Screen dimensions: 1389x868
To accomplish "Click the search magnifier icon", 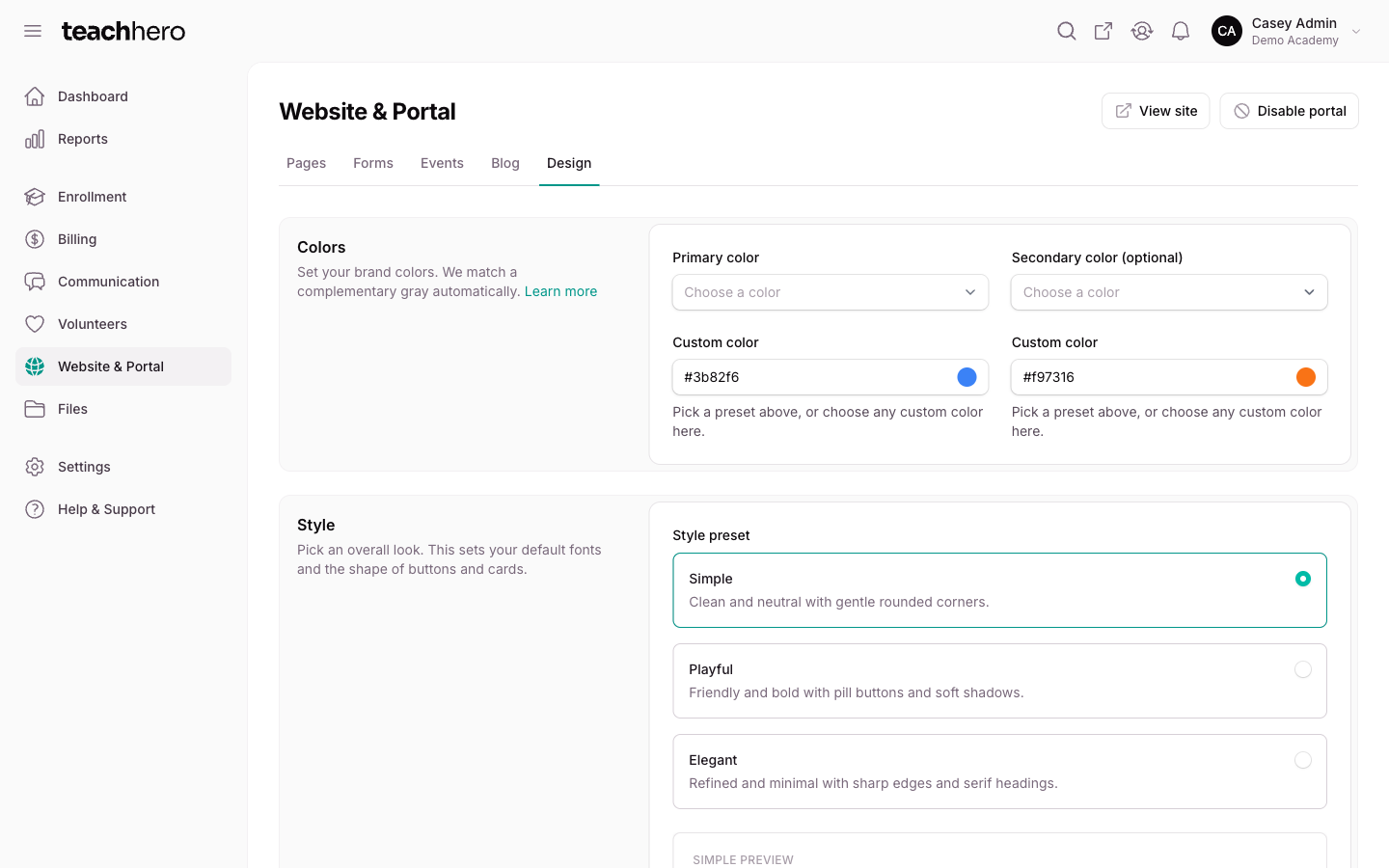I will click(x=1066, y=31).
